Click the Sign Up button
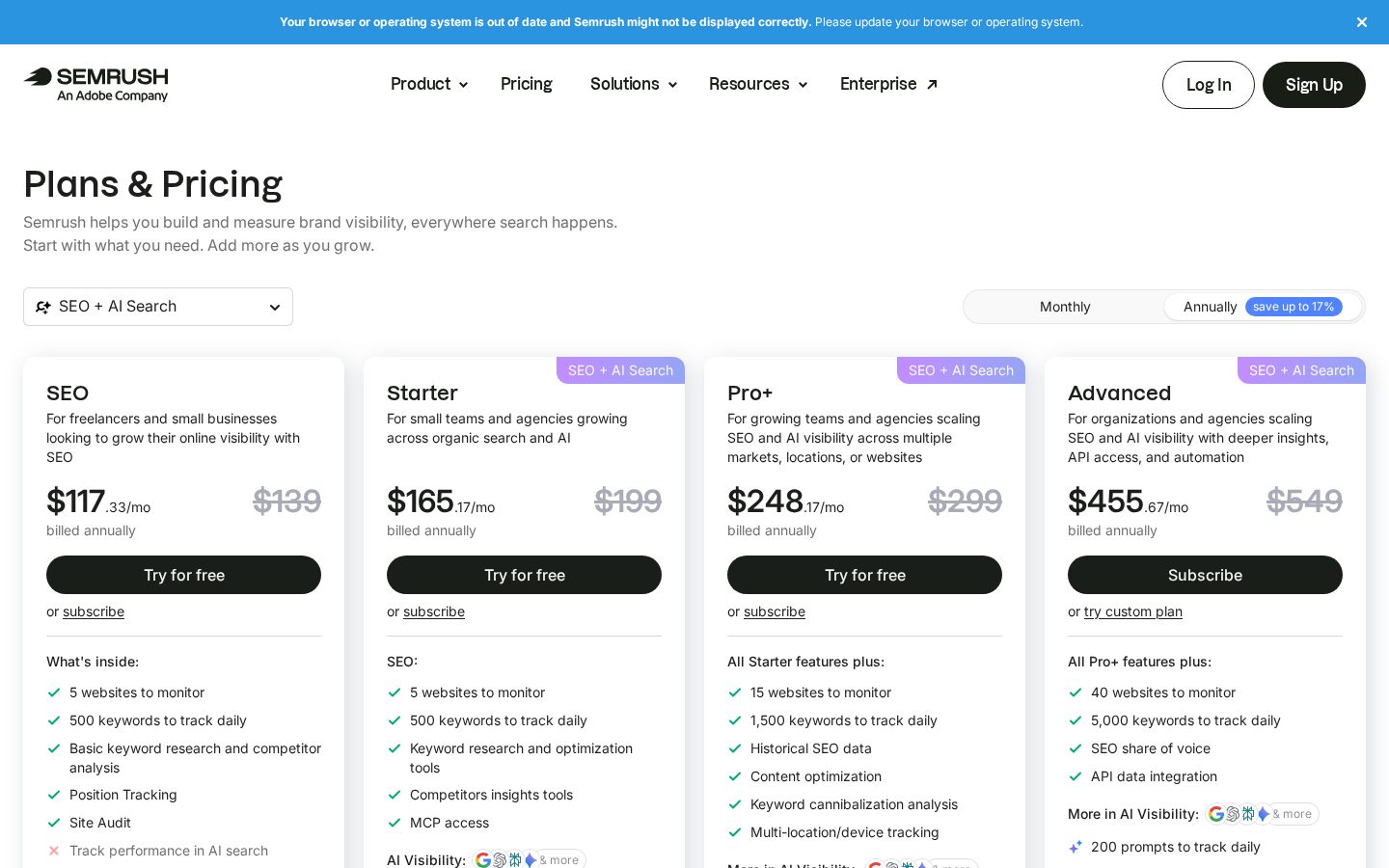The height and width of the screenshot is (868, 1389). (x=1314, y=85)
